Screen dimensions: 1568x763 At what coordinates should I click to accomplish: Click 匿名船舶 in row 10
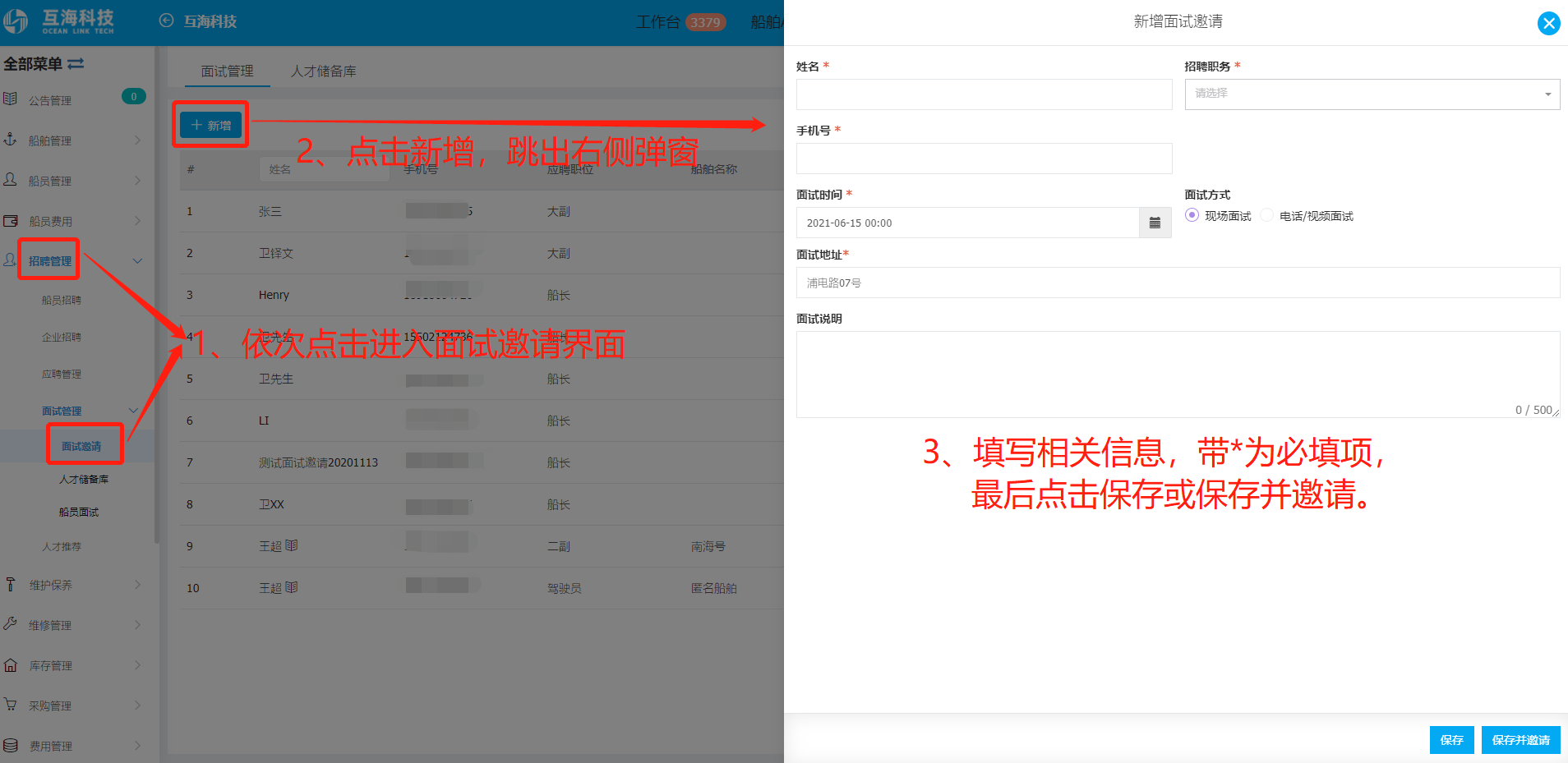[x=713, y=588]
